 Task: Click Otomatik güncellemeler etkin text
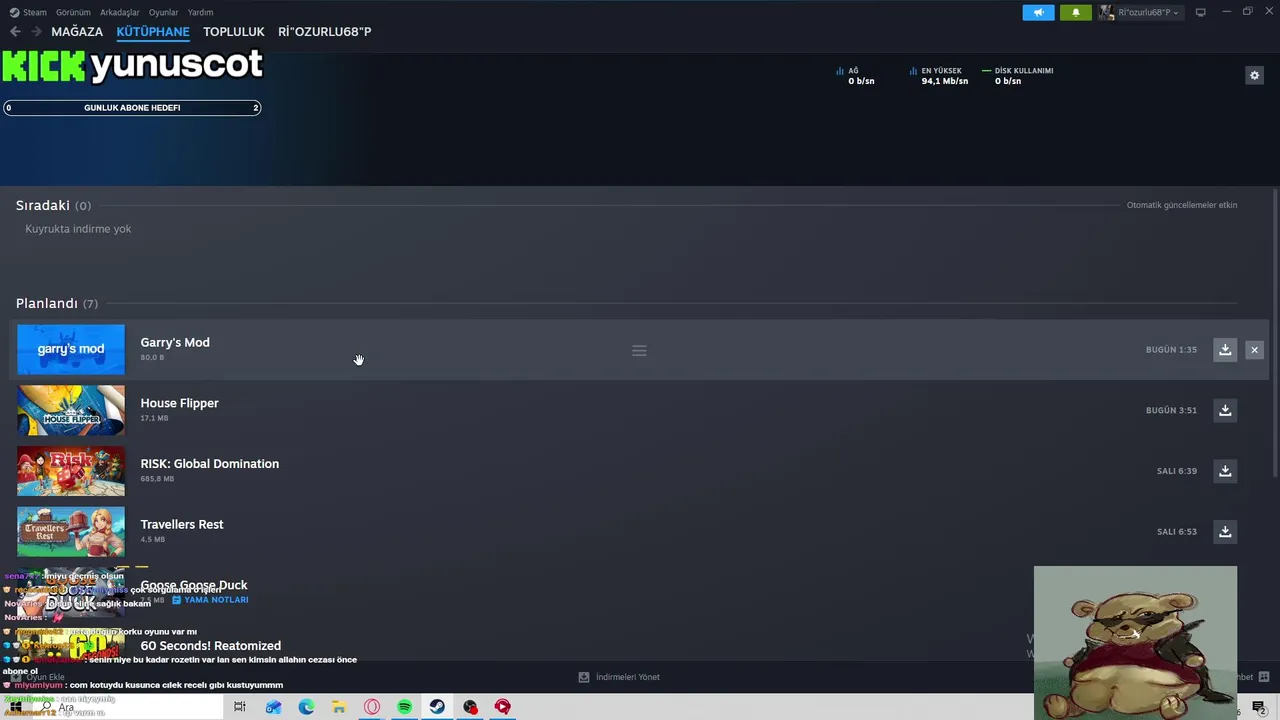pyautogui.click(x=1182, y=205)
